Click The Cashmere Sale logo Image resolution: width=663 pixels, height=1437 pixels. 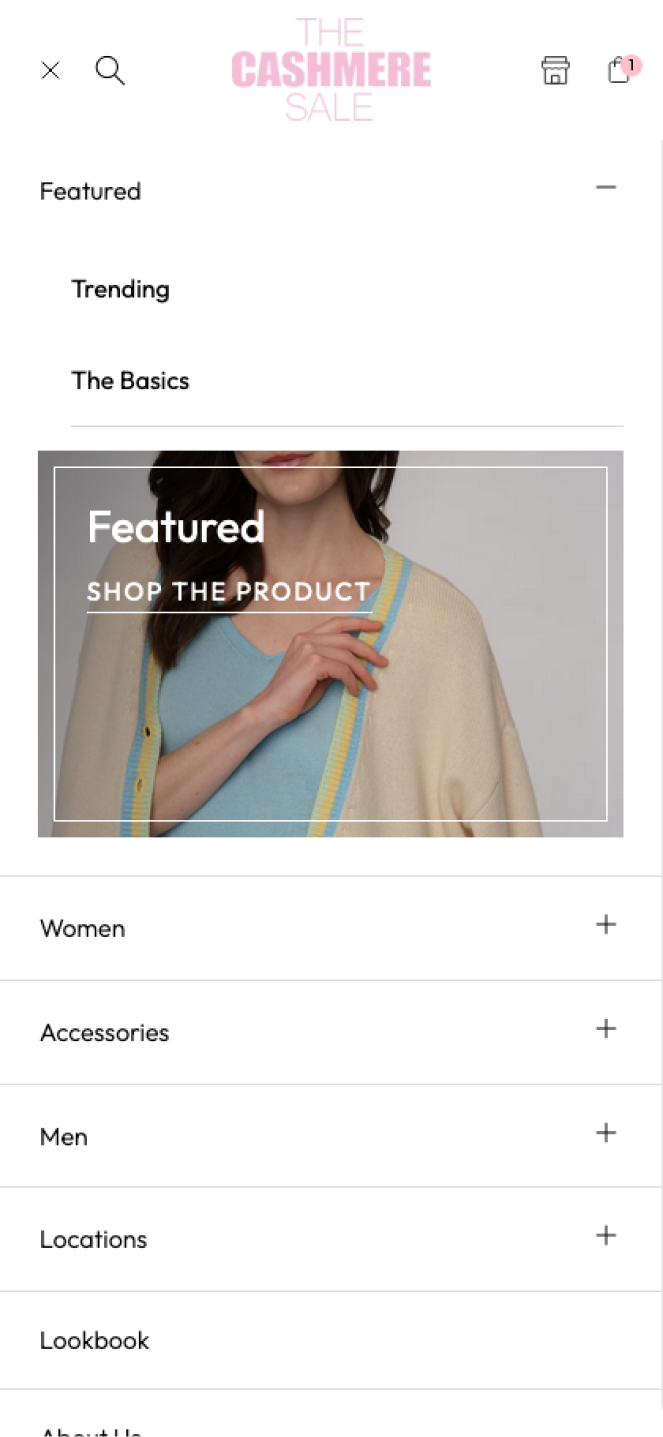pyautogui.click(x=331, y=69)
